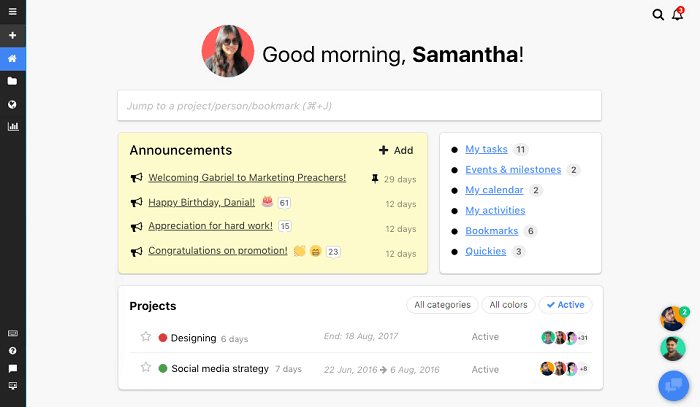Star the Social media strategy project
The width and height of the screenshot is (700, 407).
145,368
